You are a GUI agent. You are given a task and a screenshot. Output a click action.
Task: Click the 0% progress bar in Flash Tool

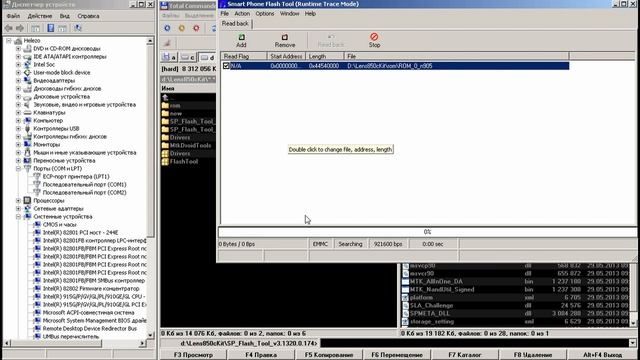[427, 232]
